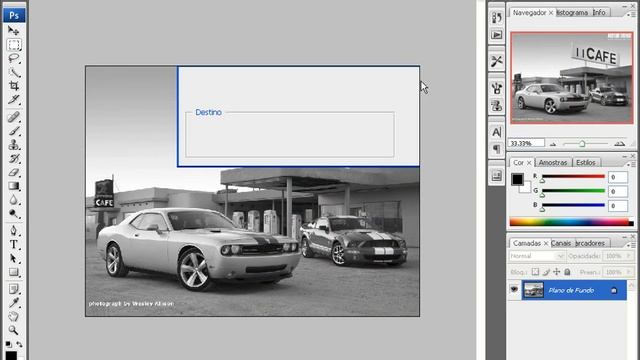Select the Eraser tool
The image size is (640, 360).
(13, 172)
